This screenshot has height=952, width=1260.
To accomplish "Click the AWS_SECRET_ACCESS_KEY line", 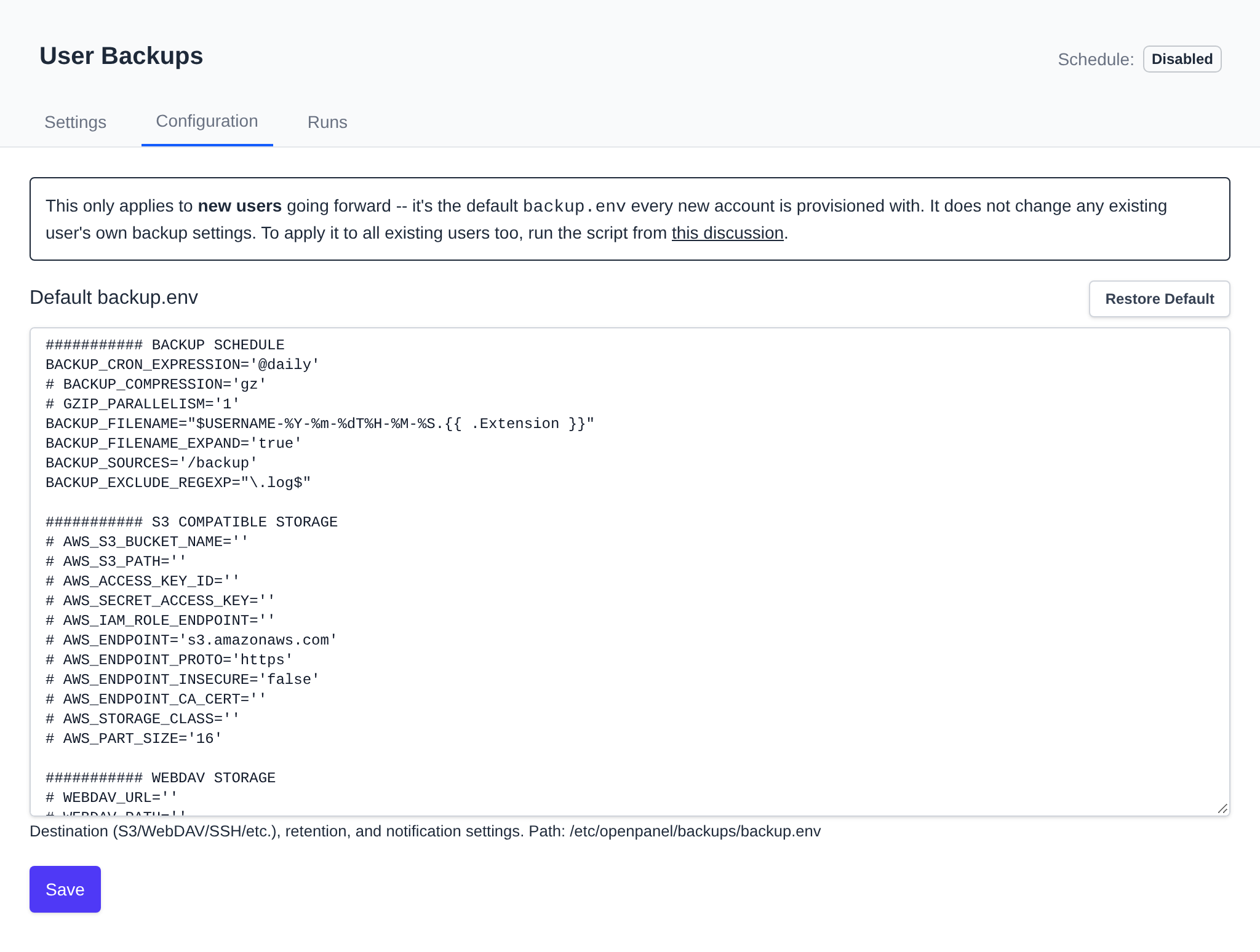I will 161,601.
